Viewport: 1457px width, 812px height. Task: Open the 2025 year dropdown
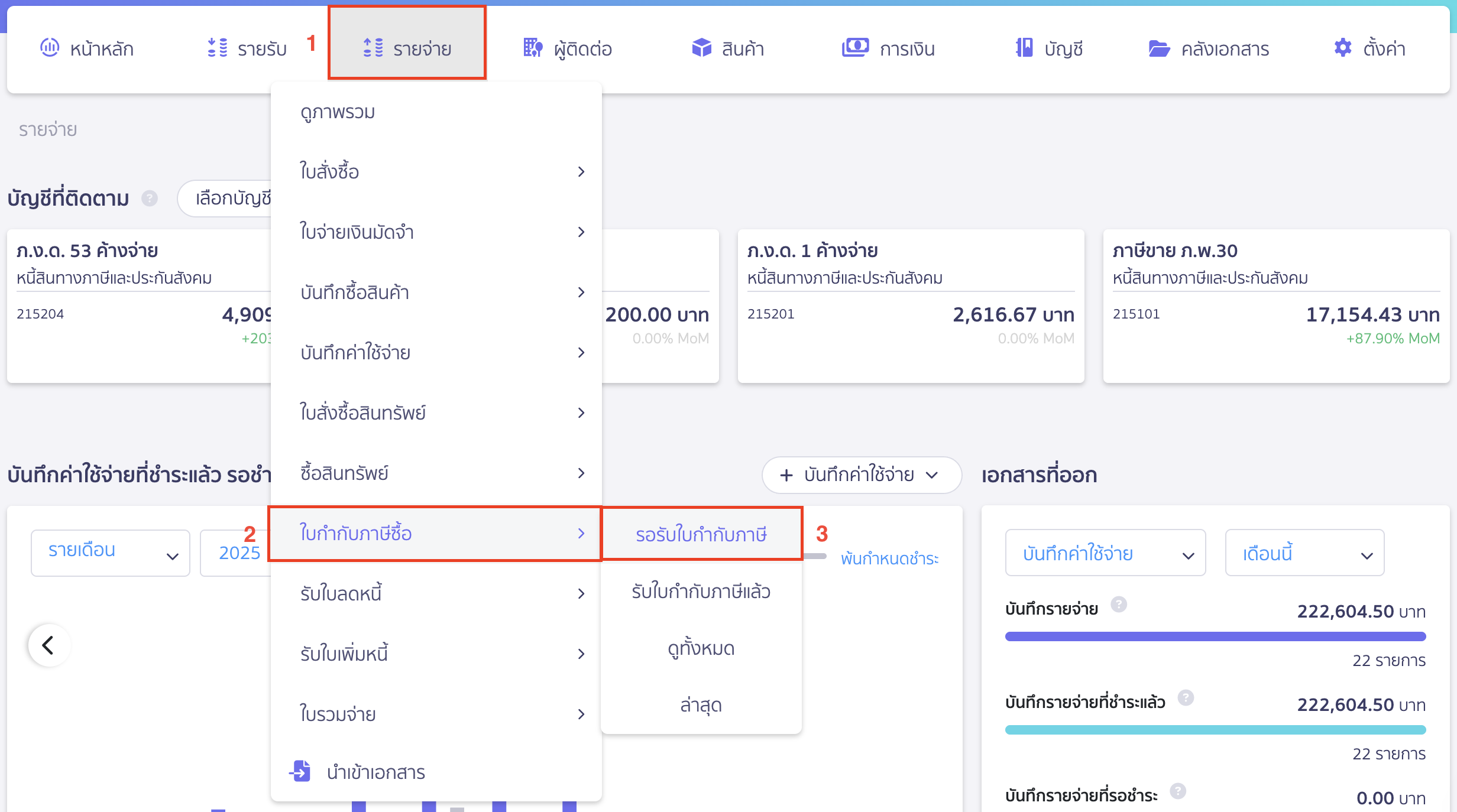point(237,553)
